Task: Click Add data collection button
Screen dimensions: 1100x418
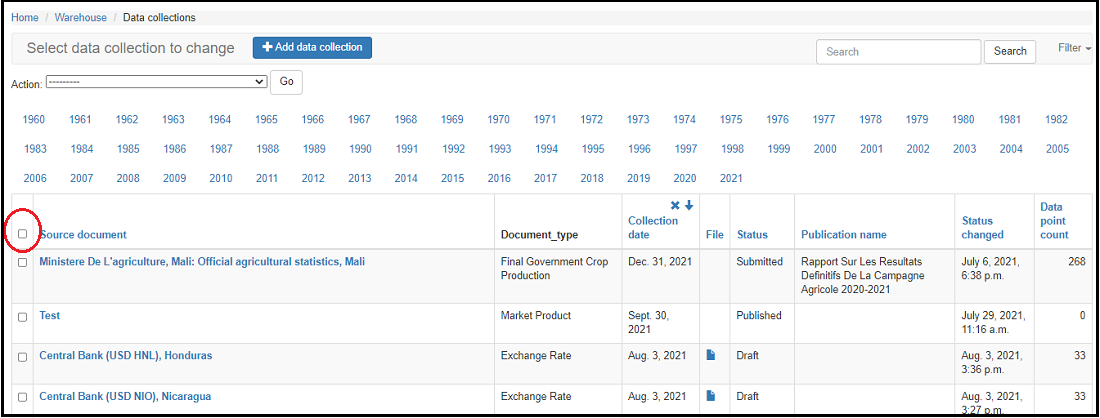Action: [312, 48]
